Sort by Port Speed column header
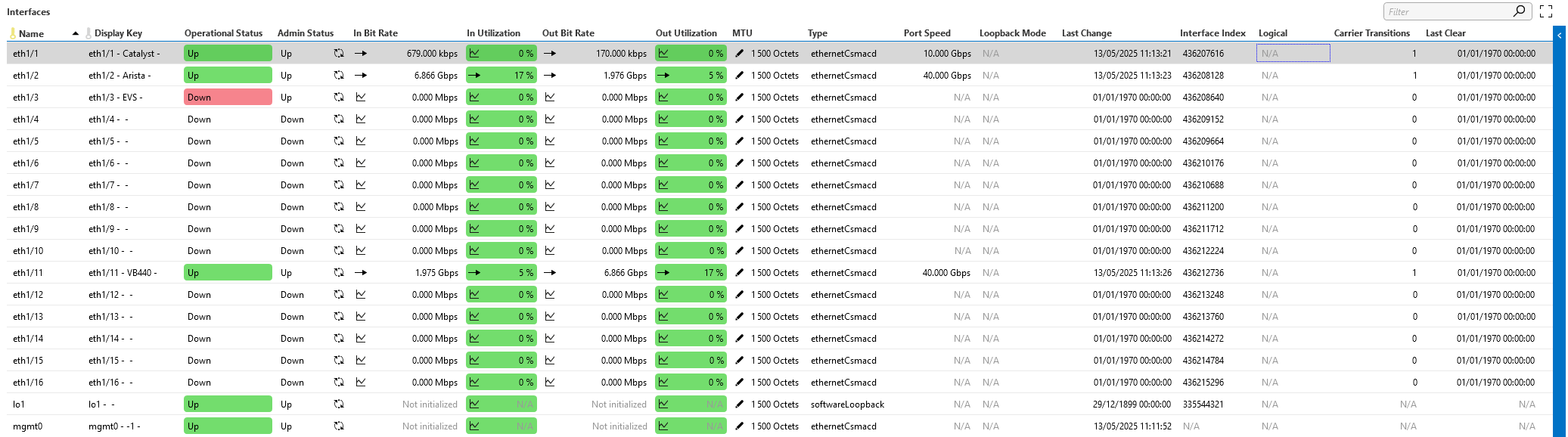 [x=927, y=33]
